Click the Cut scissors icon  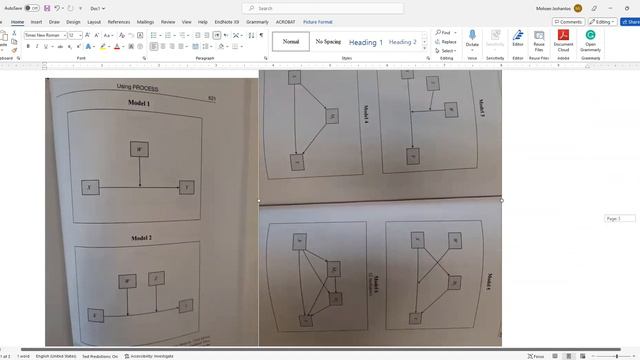point(14,33)
